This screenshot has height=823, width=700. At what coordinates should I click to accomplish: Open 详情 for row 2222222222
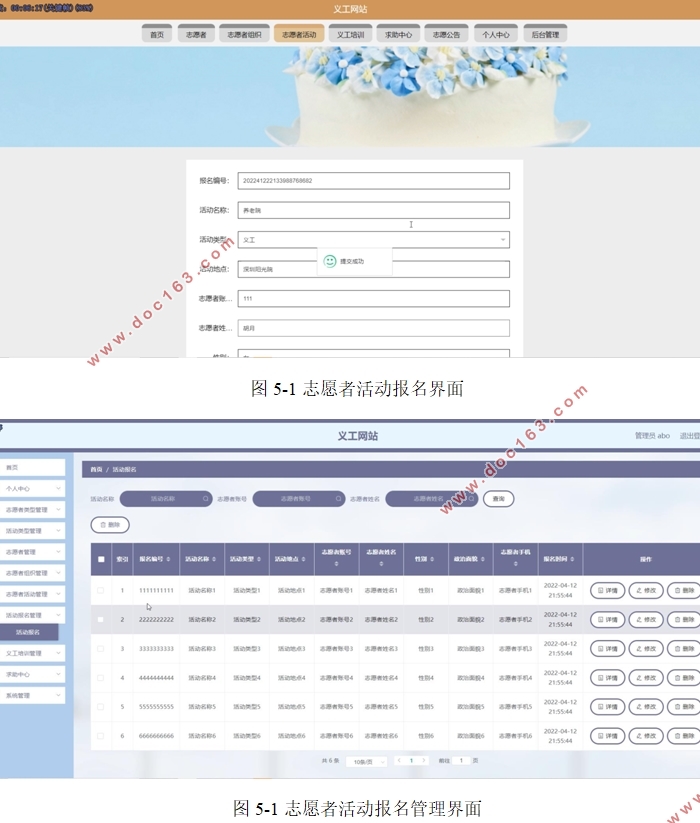click(x=607, y=619)
